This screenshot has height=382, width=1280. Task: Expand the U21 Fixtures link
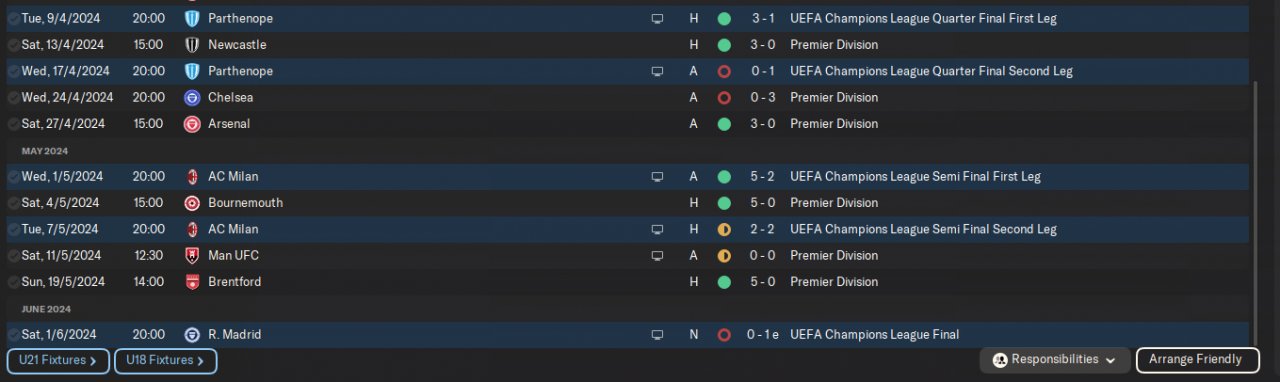[58, 361]
